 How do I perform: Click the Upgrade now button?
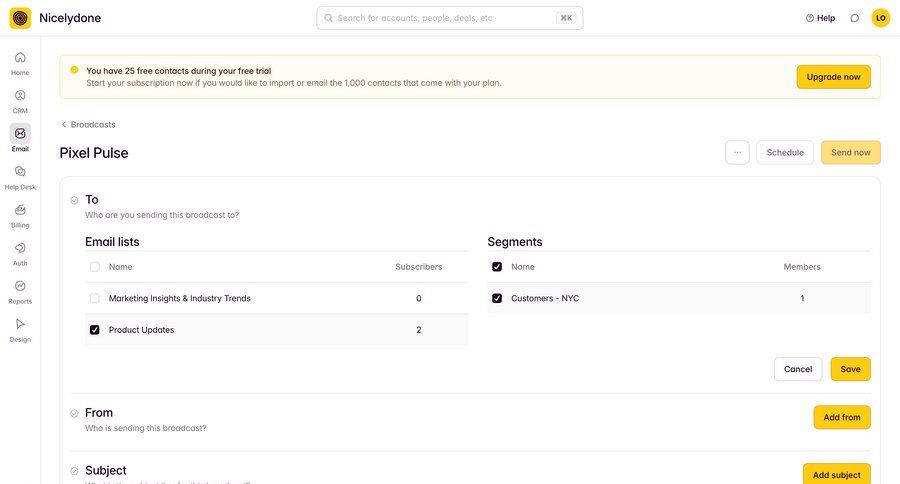833,77
